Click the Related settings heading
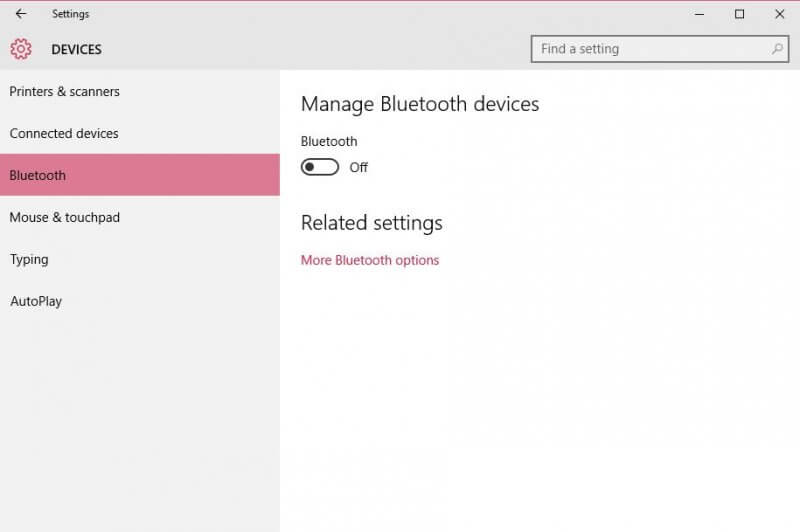800x532 pixels. pos(371,223)
